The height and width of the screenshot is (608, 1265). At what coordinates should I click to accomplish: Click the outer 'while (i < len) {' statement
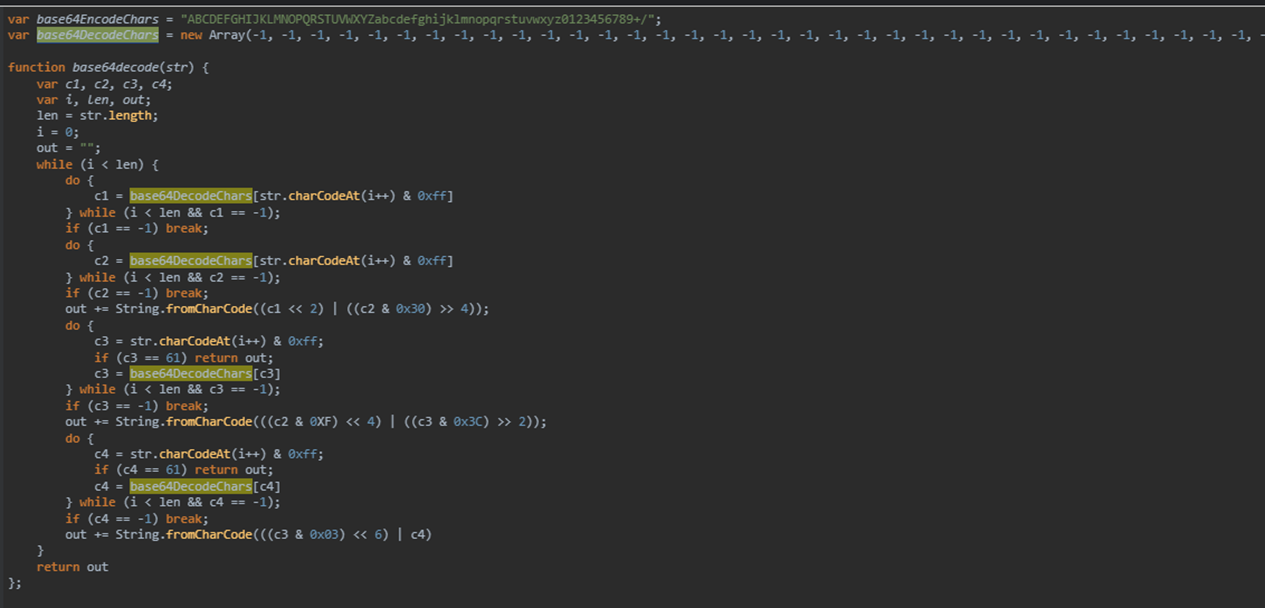point(97,164)
